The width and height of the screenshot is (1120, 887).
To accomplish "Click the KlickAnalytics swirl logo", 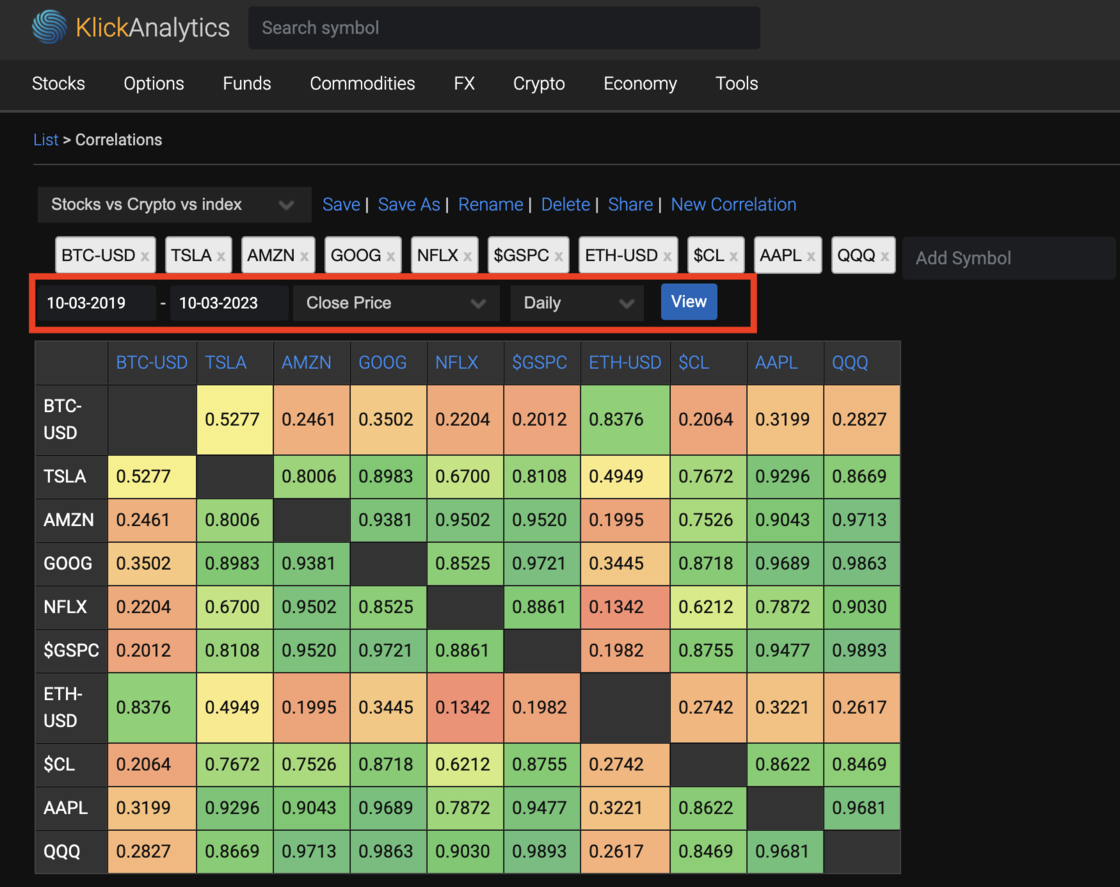I will [49, 27].
